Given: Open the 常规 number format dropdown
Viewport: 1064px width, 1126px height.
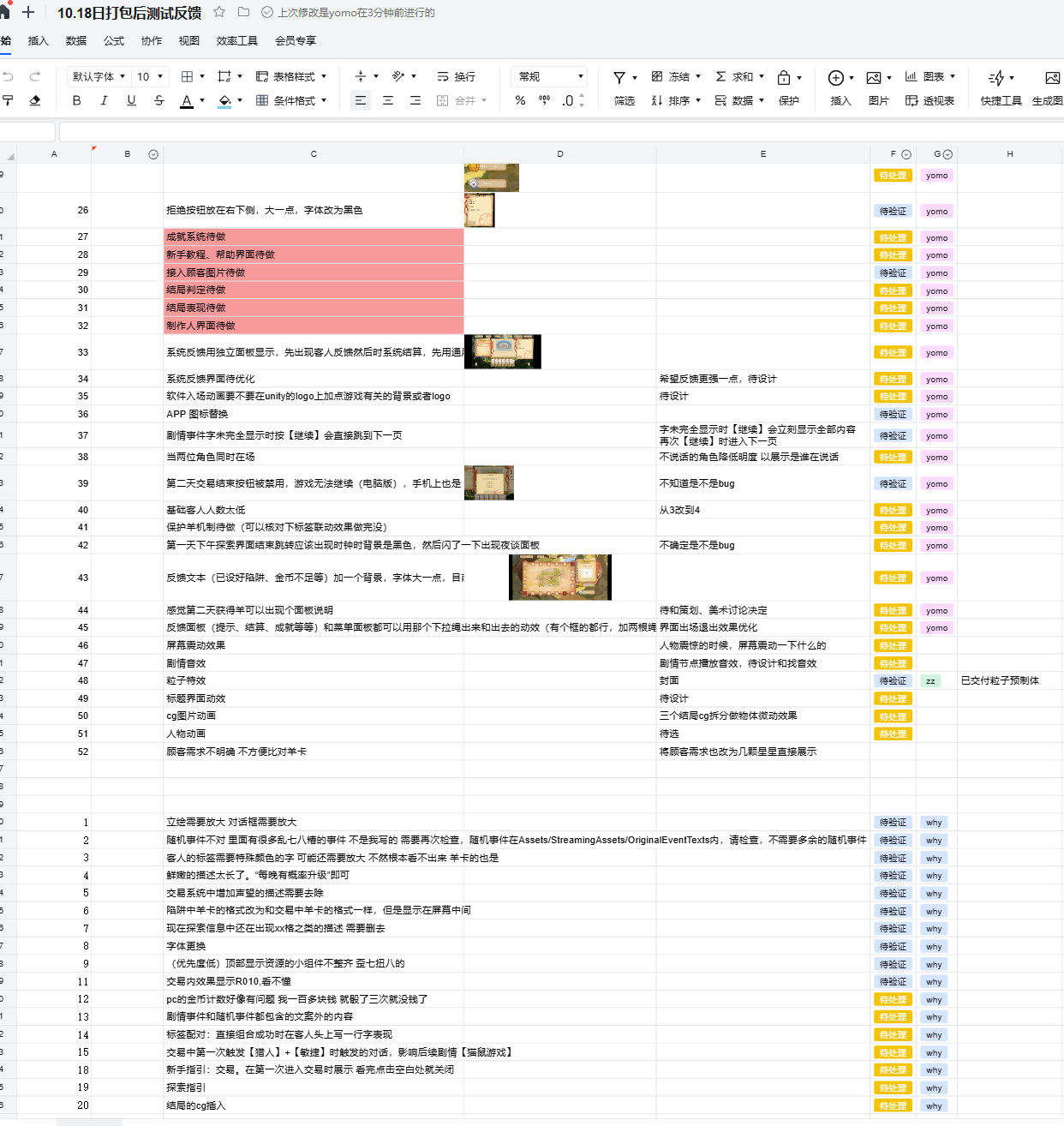Looking at the screenshot, I should pyautogui.click(x=549, y=76).
